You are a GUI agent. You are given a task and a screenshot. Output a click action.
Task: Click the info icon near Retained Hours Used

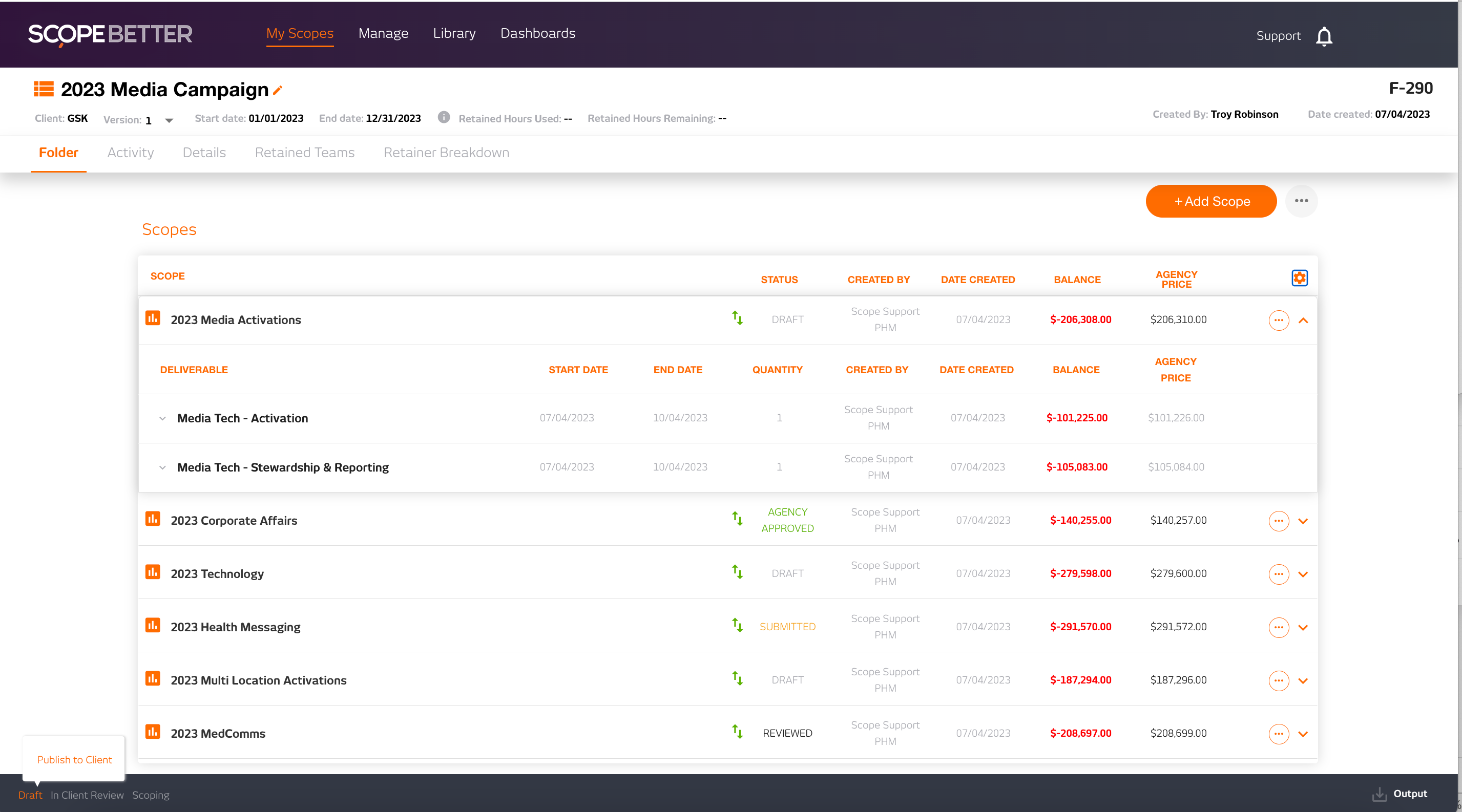pyautogui.click(x=443, y=117)
